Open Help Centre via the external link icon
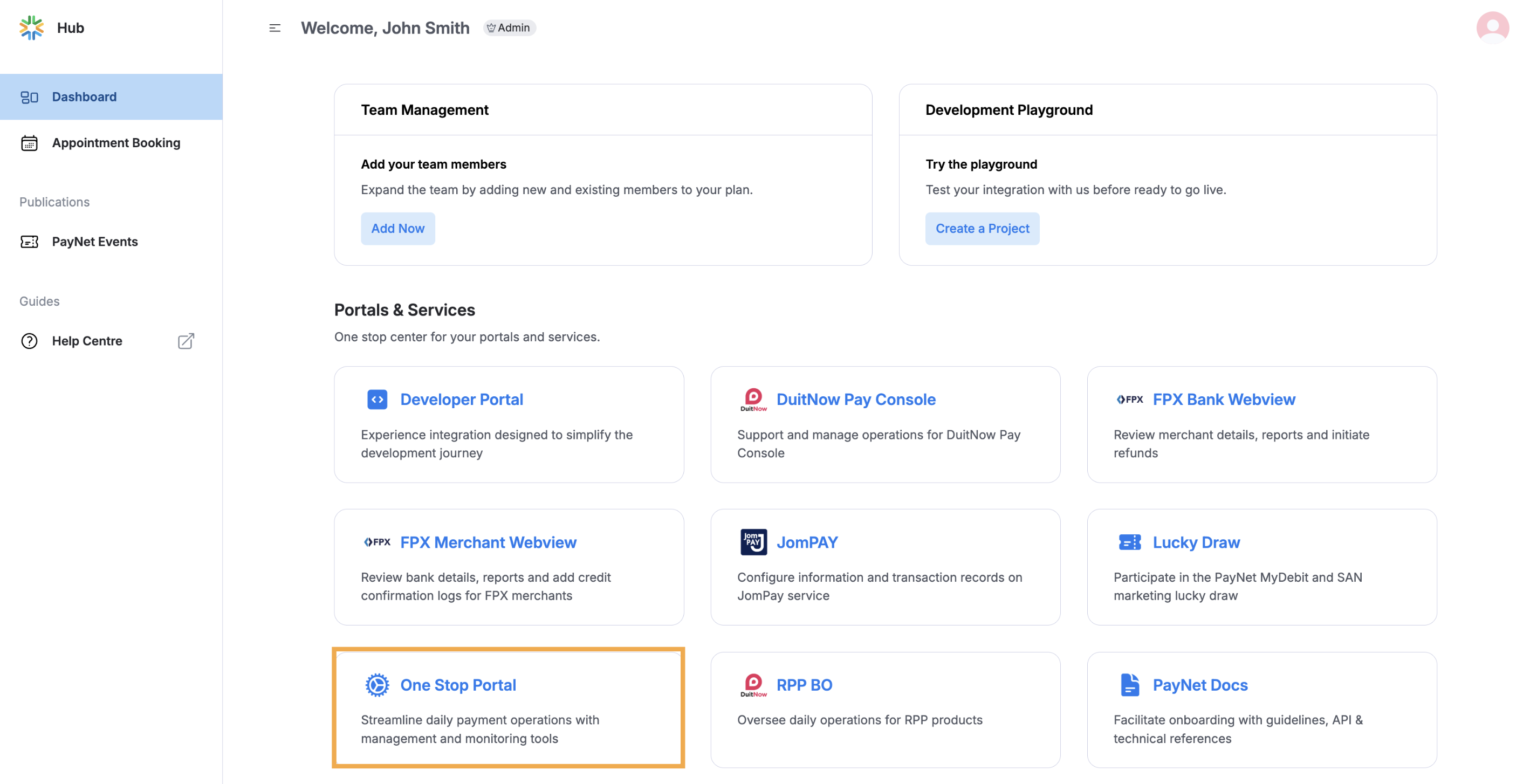This screenshot has height=784, width=1537. click(185, 341)
